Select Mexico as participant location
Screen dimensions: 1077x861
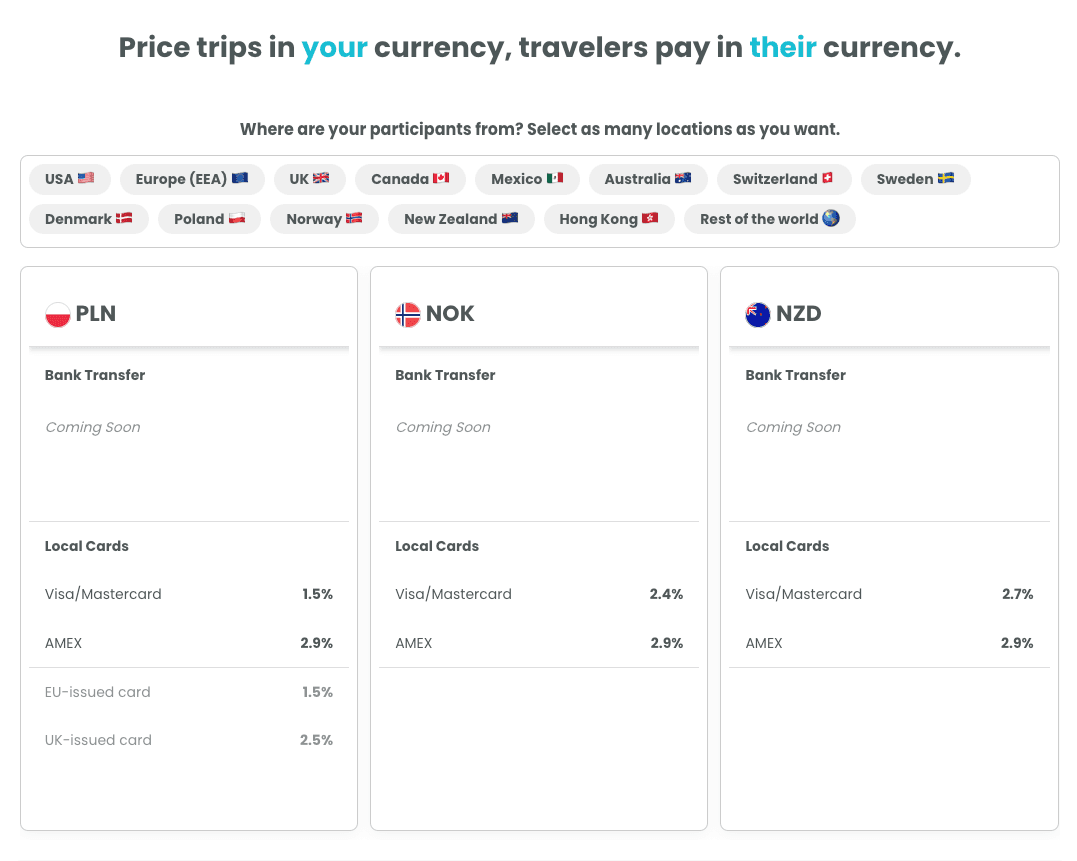tap(527, 179)
